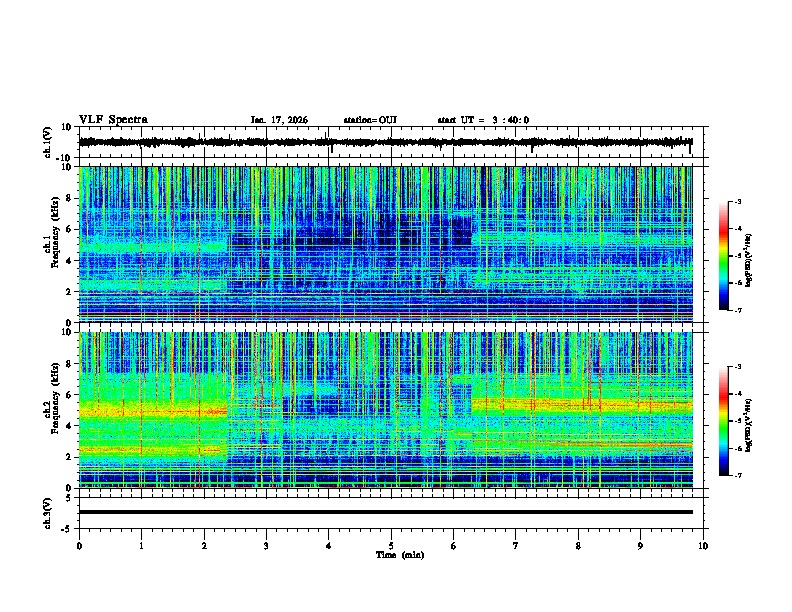
Task: Click tick label "9" on the Time axis
Action: pos(640,546)
